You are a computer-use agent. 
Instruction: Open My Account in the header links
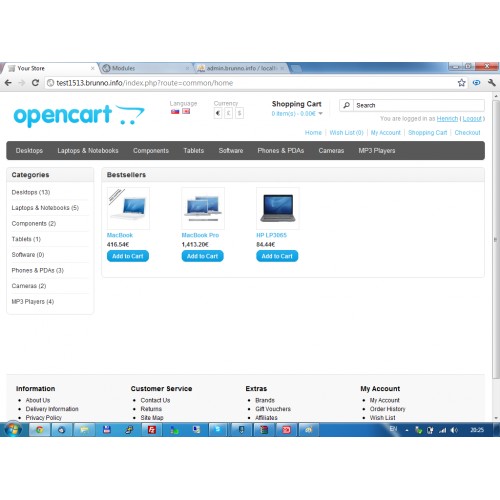(x=386, y=133)
